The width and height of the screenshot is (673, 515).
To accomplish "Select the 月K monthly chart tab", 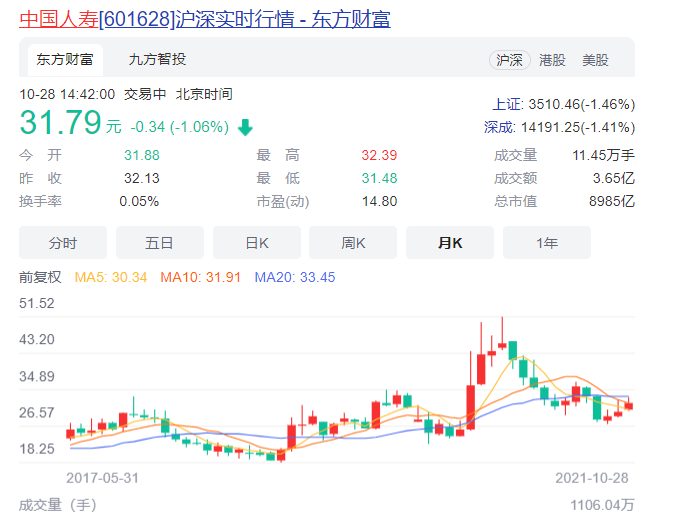I will [x=450, y=243].
